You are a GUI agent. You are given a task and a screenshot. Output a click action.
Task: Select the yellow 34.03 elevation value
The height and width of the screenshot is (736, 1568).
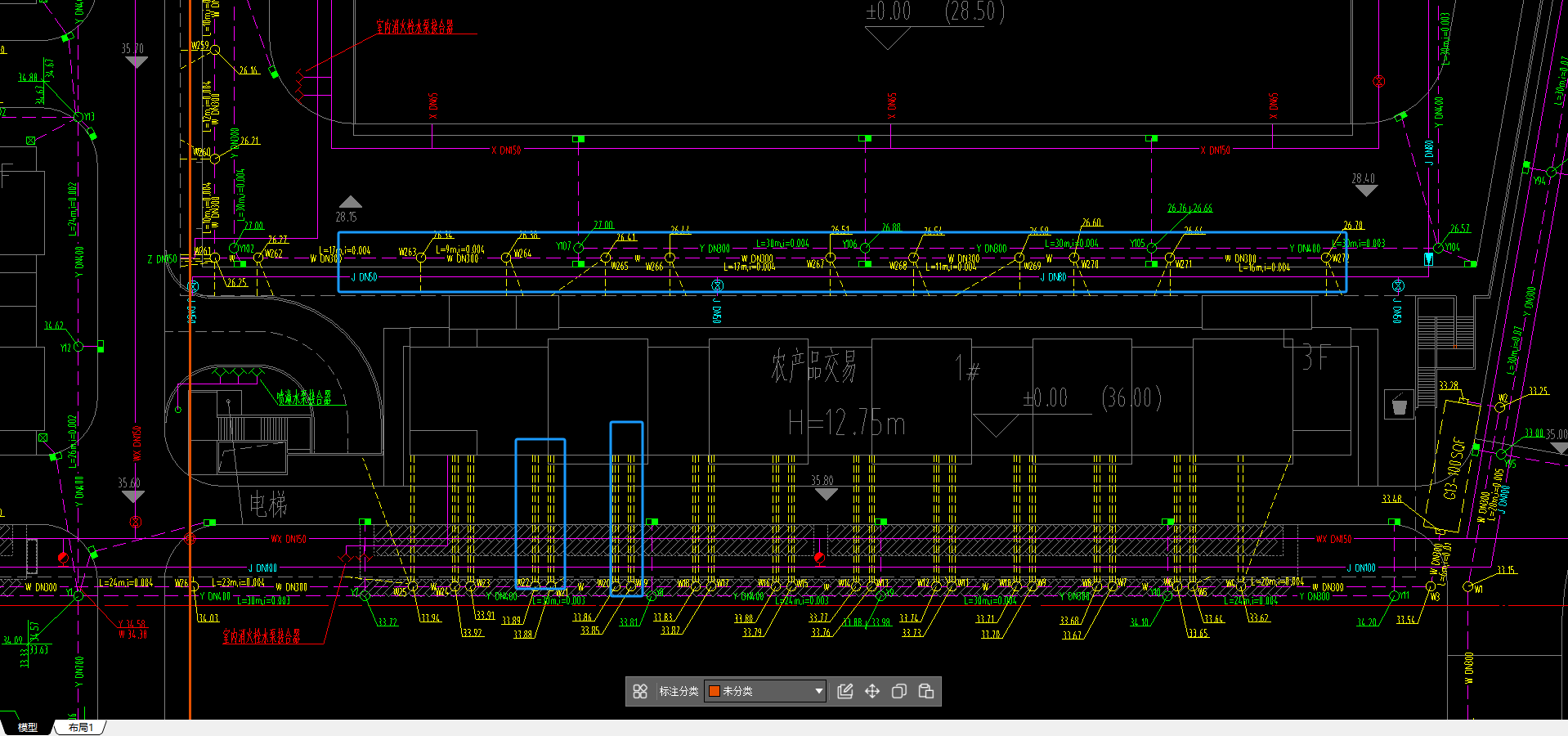208,618
